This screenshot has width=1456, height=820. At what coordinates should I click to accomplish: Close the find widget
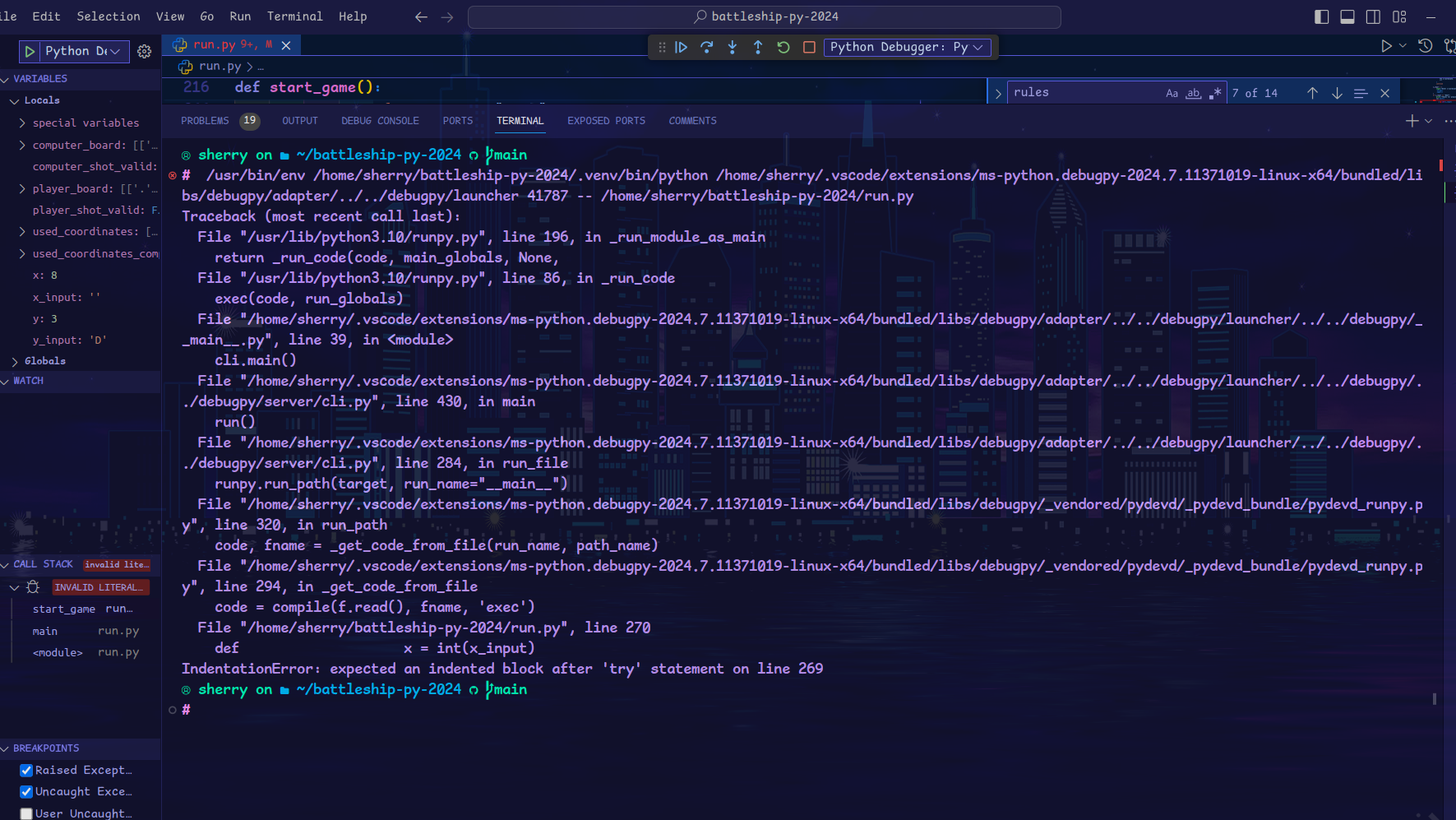(1384, 93)
